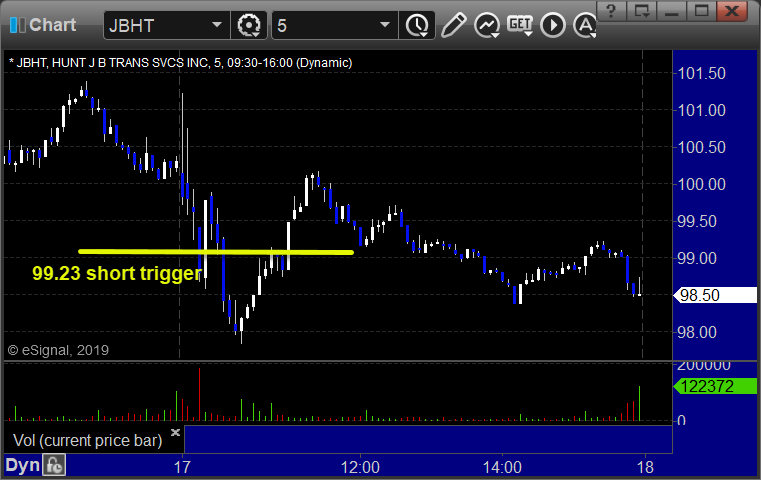Viewport: 761px width, 480px height.
Task: Maximize the chart window
Action: pos(702,11)
